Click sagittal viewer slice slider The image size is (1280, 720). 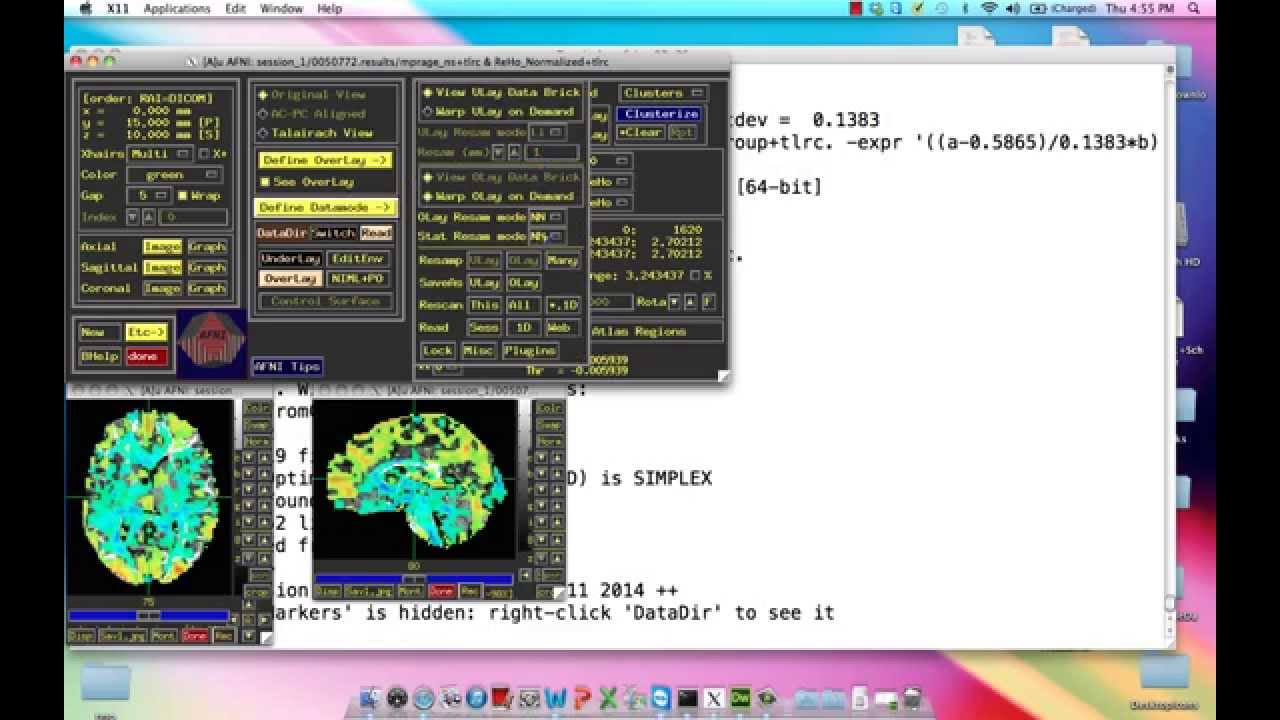tap(413, 579)
